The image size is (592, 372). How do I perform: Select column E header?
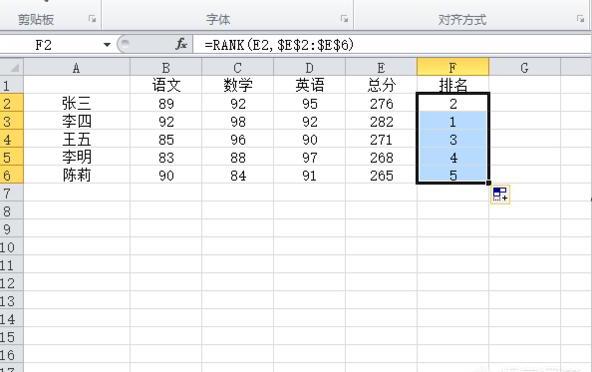pyautogui.click(x=381, y=68)
